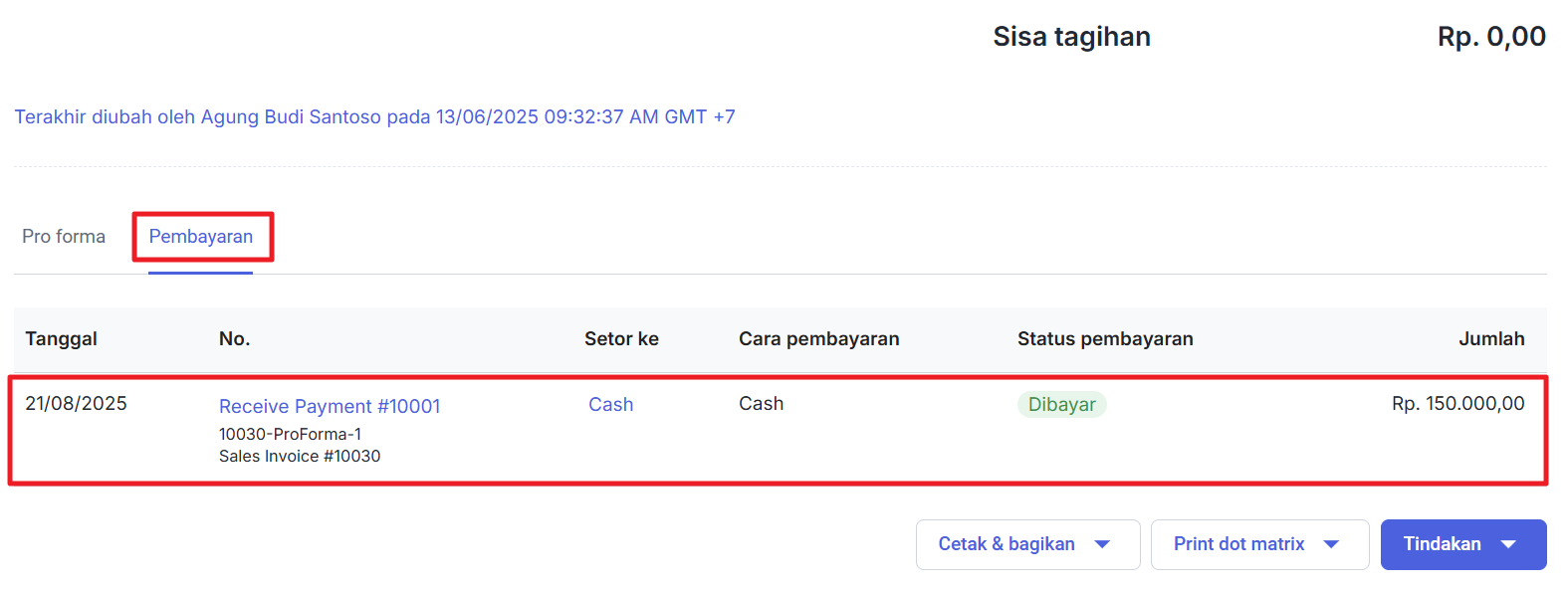Select the payment date 21/08/2025
Image resolution: width=1568 pixels, height=591 pixels.
(76, 404)
